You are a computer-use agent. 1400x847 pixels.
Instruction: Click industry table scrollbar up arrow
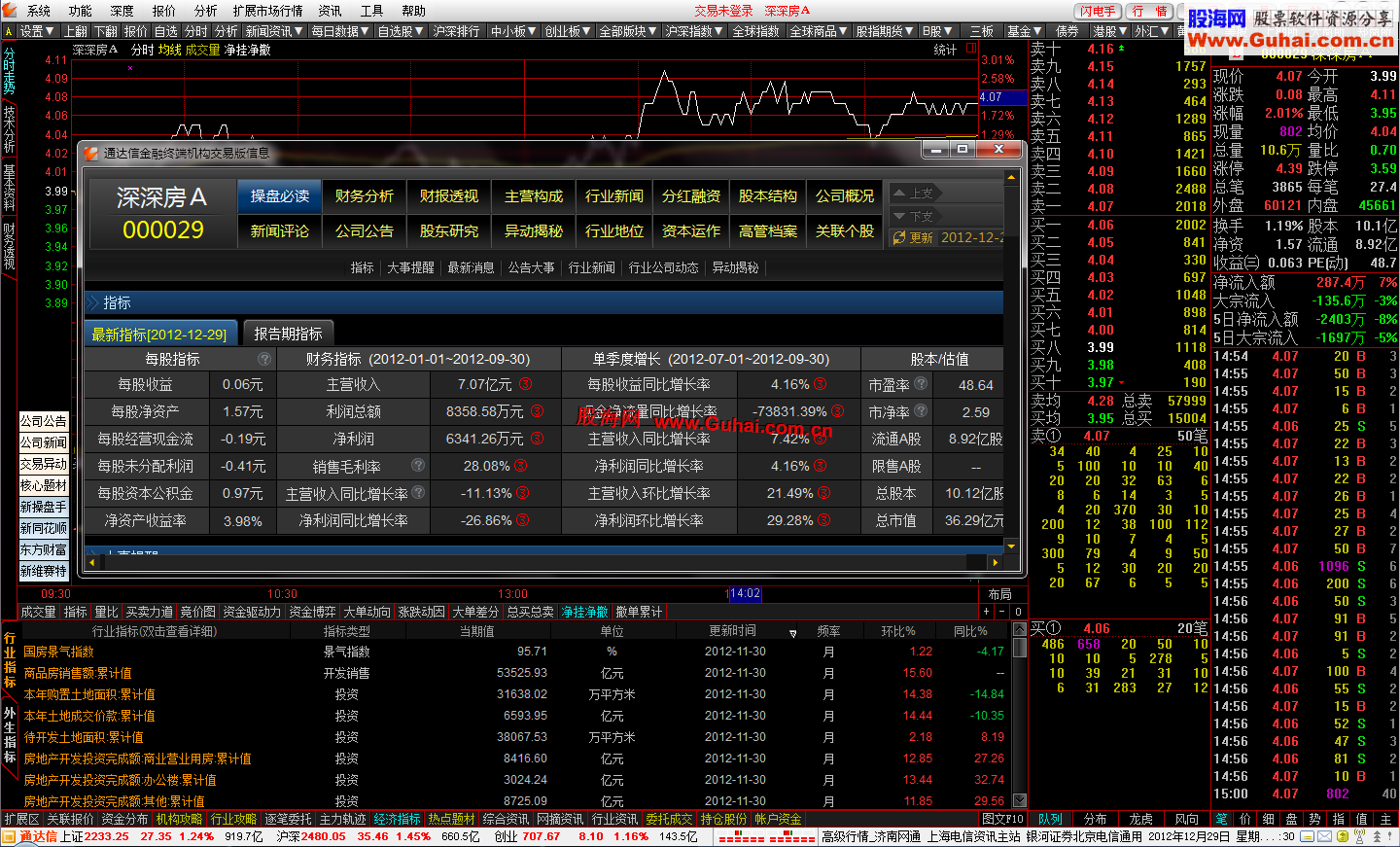[x=1020, y=630]
